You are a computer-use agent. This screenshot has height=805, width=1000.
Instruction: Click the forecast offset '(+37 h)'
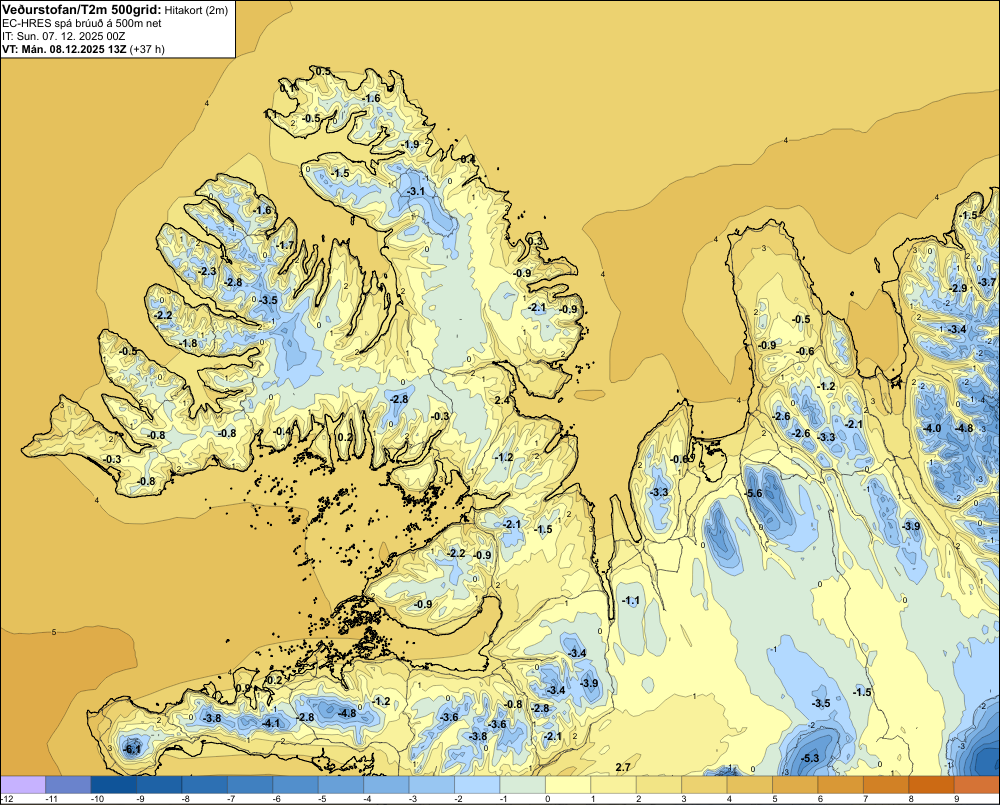(x=147, y=49)
